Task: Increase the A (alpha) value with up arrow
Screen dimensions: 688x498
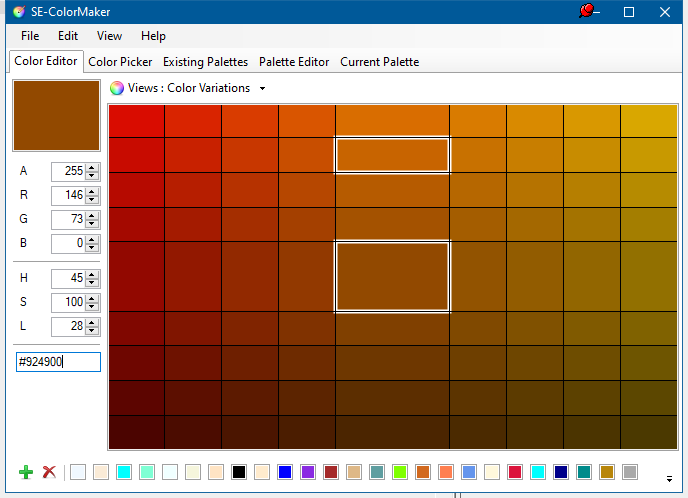Action: 92,168
